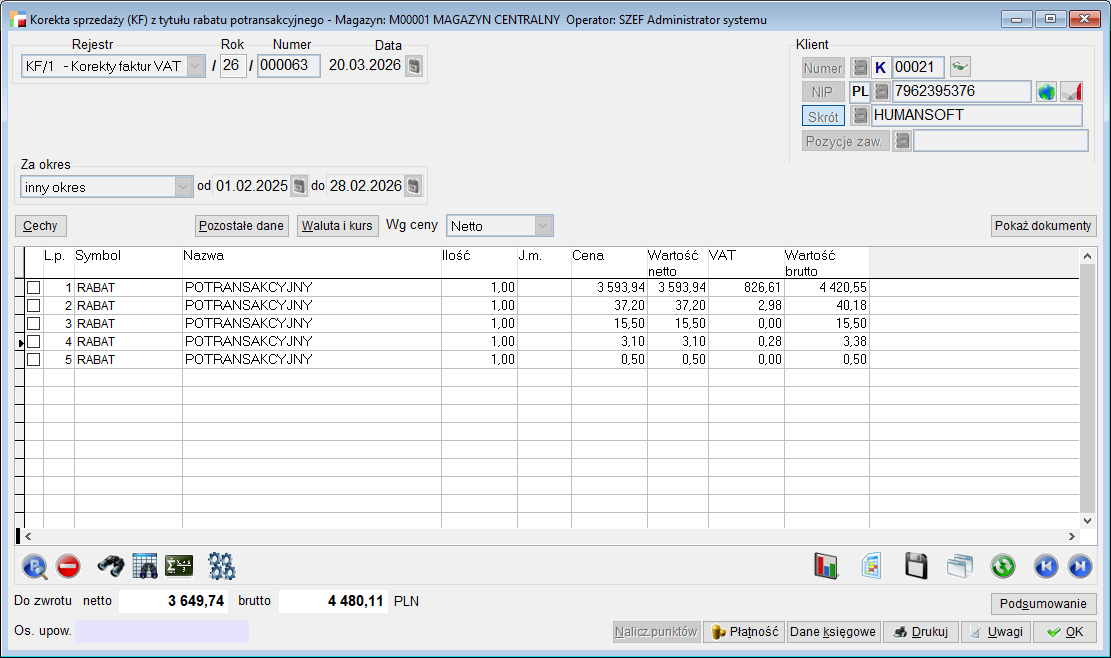
Task: Expand the Rejestr KF/1 dropdown
Action: click(x=195, y=66)
